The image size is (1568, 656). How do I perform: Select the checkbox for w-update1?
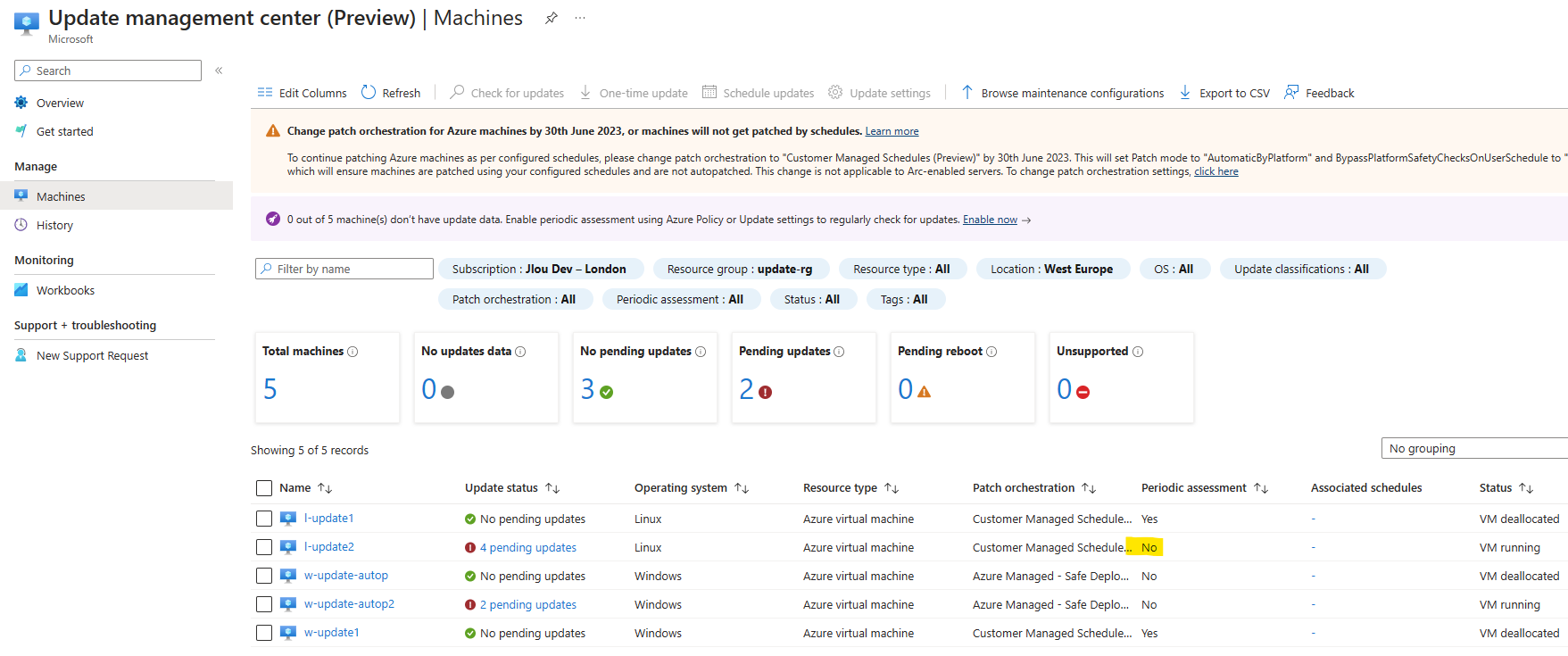[264, 633]
